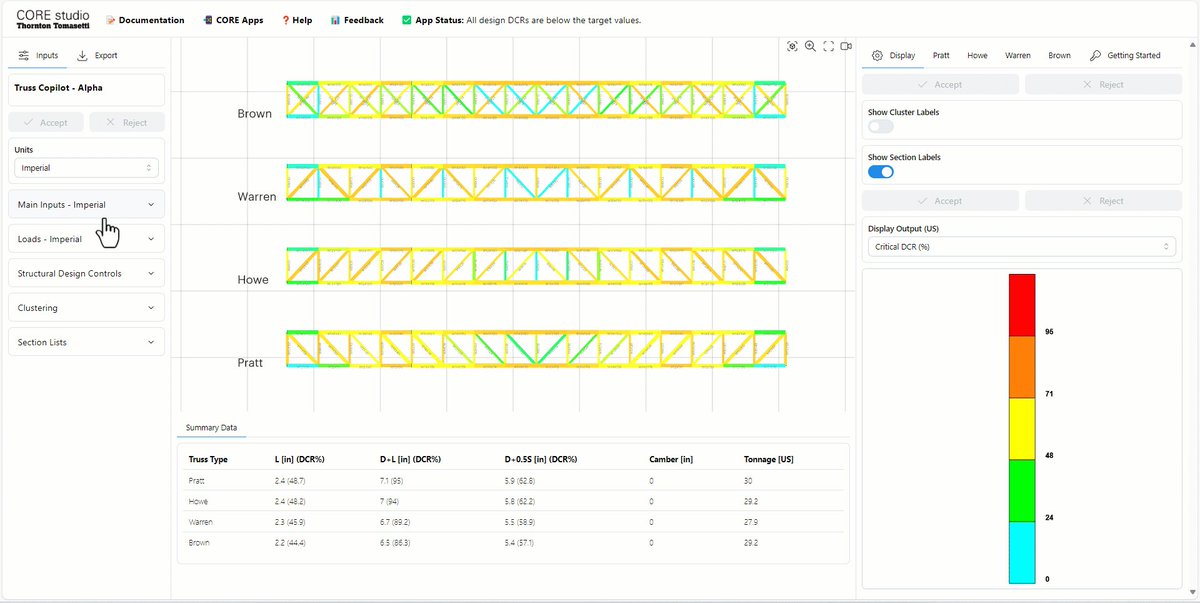The width and height of the screenshot is (1200, 603).
Task: Click the Brown row in summary table
Action: [x=513, y=542]
